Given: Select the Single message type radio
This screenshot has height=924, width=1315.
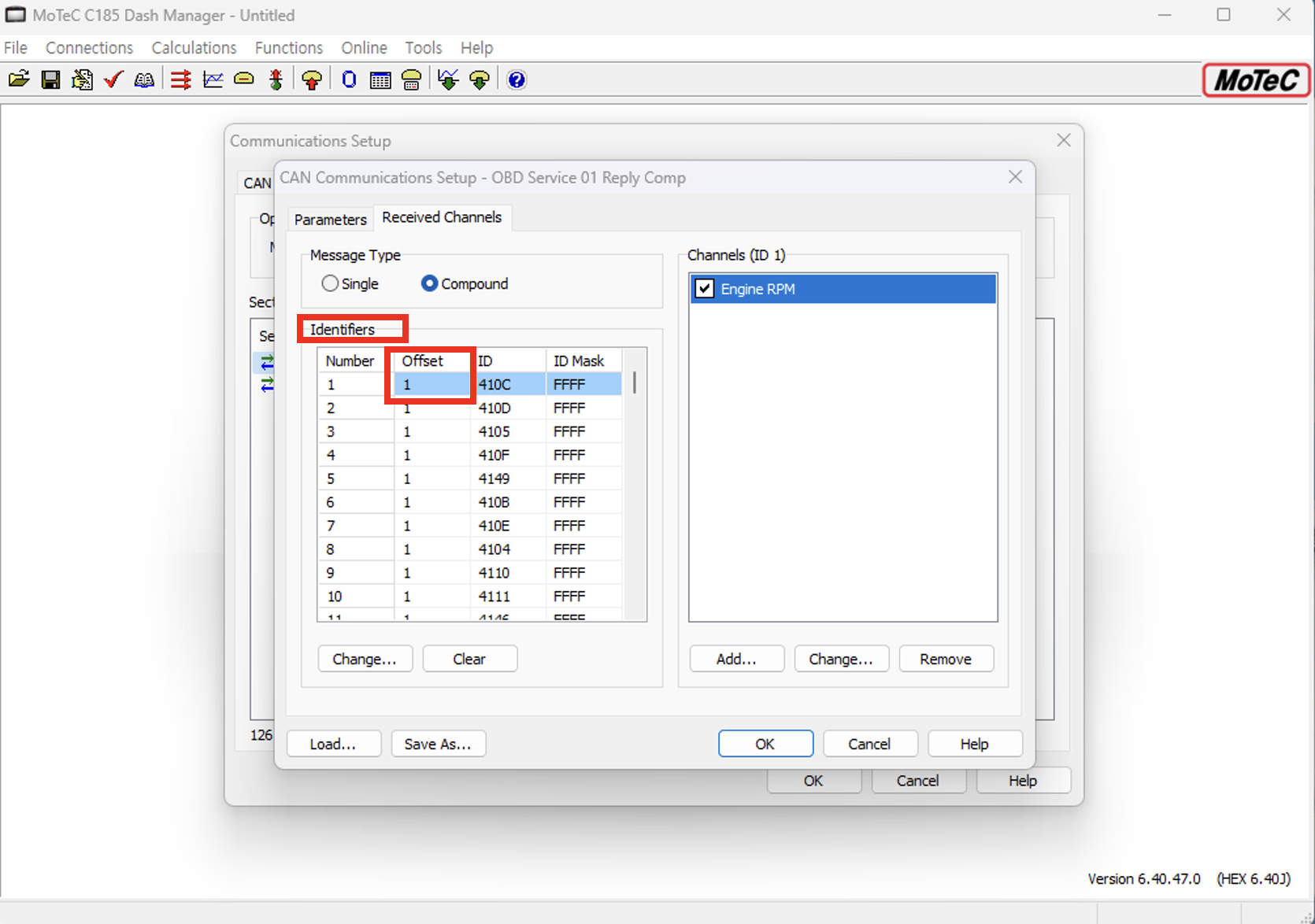Looking at the screenshot, I should coord(350,283).
